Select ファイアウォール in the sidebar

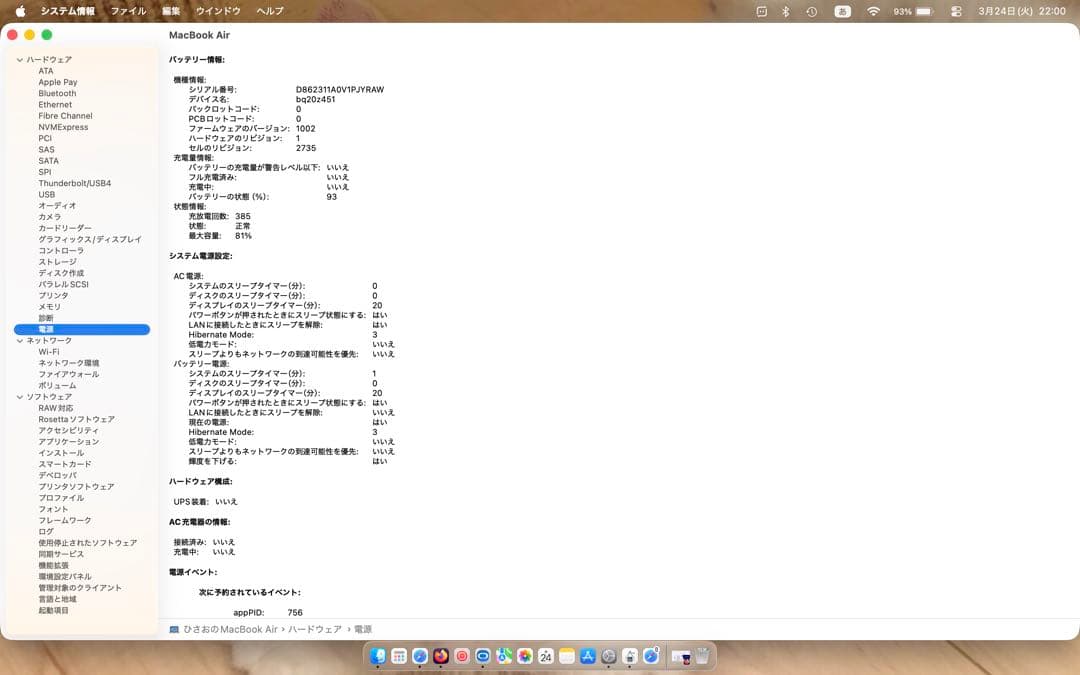click(69, 375)
